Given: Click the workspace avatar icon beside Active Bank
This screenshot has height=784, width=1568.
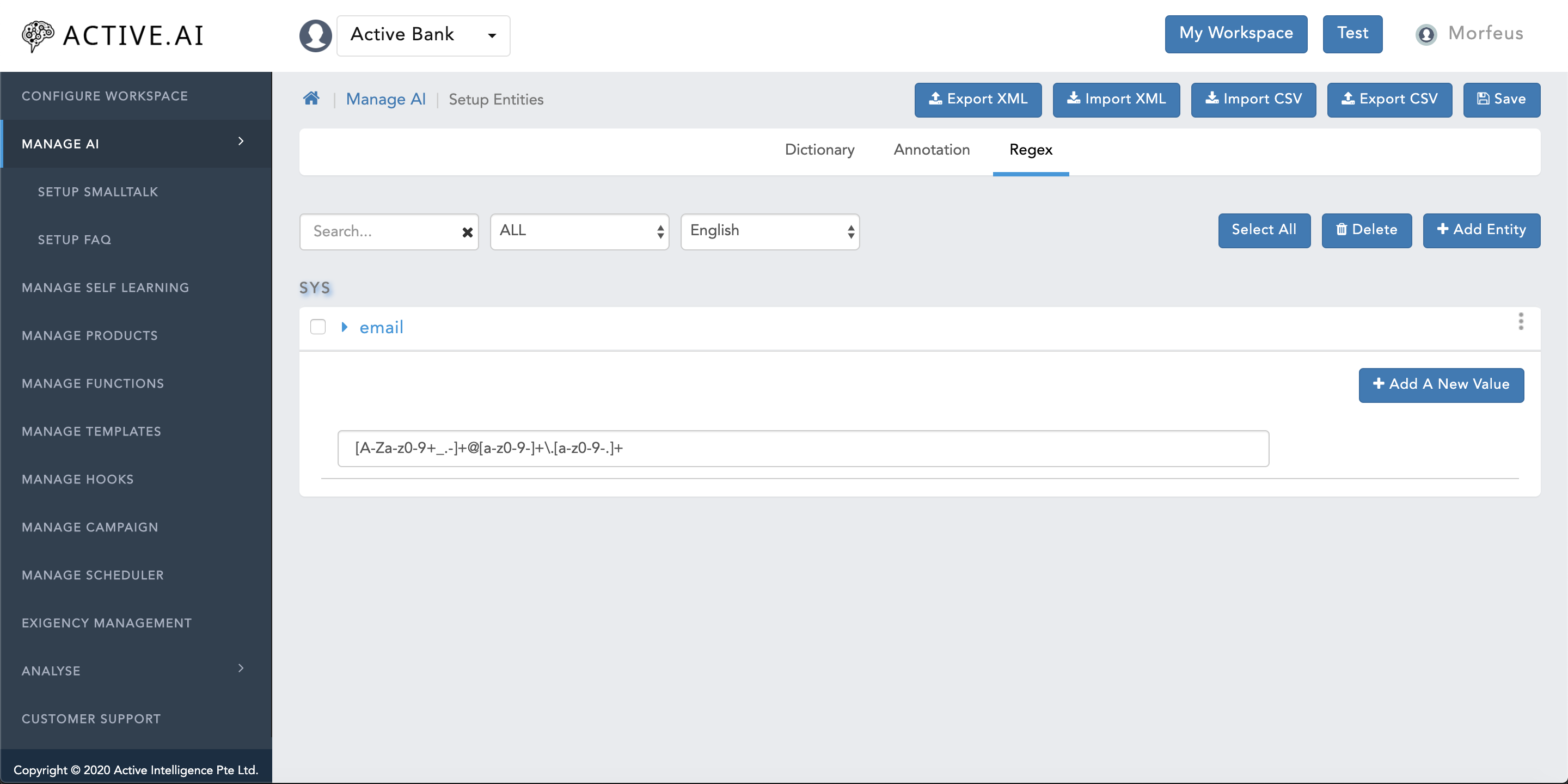Looking at the screenshot, I should (315, 35).
